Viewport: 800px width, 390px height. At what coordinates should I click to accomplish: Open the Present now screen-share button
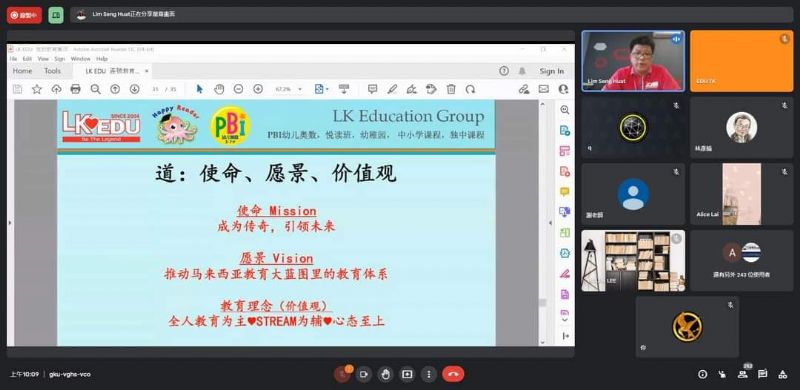coord(407,374)
